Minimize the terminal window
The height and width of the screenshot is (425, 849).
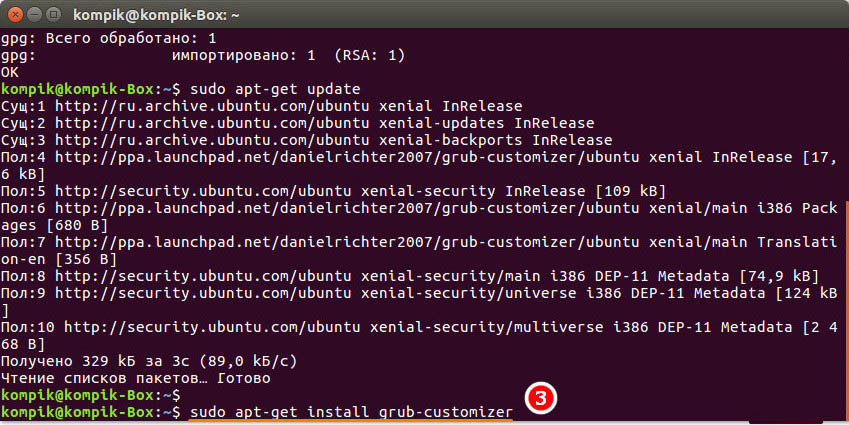34,15
